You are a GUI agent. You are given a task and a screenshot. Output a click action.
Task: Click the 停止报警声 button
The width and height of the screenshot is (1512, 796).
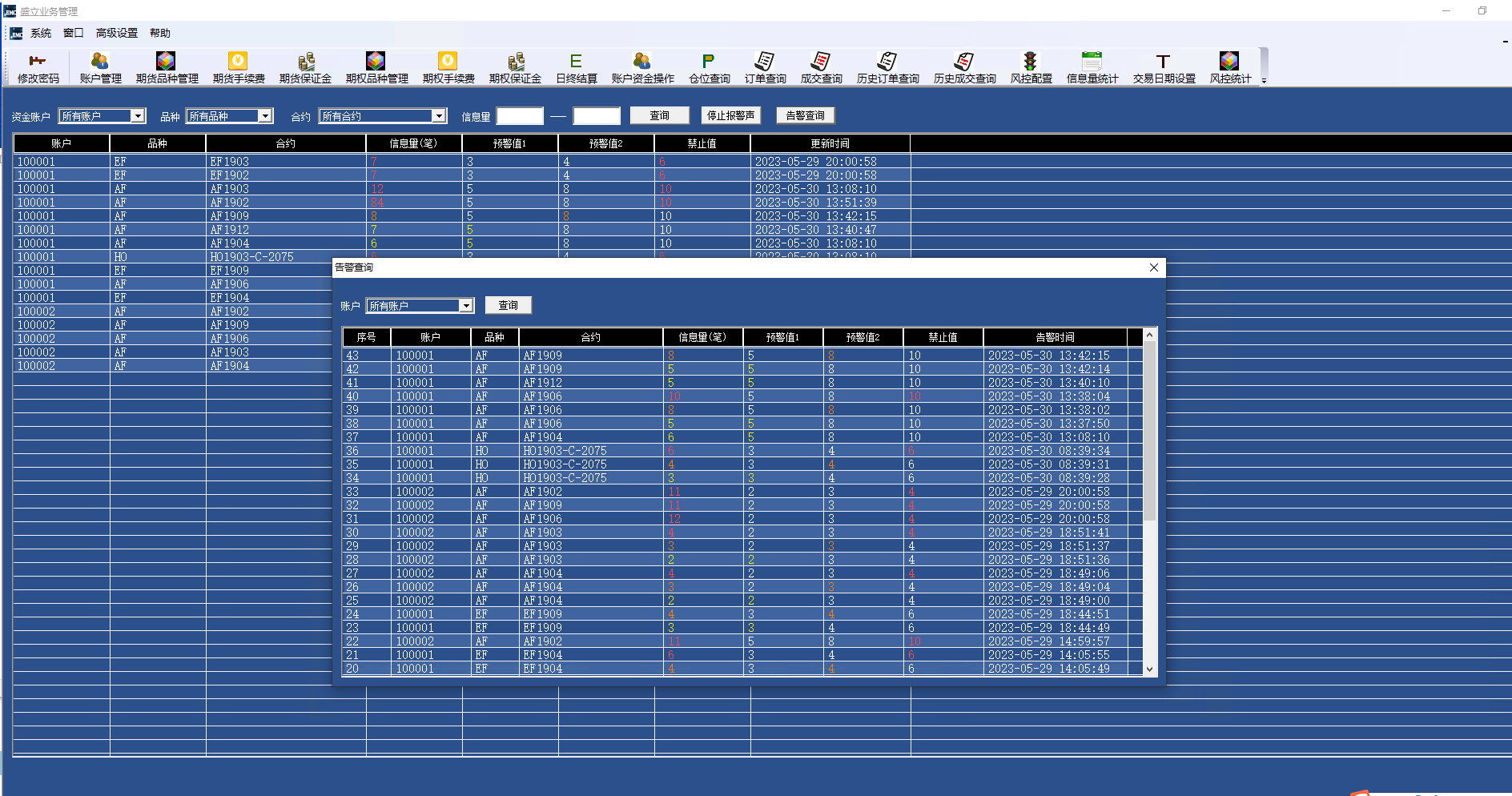(x=730, y=115)
